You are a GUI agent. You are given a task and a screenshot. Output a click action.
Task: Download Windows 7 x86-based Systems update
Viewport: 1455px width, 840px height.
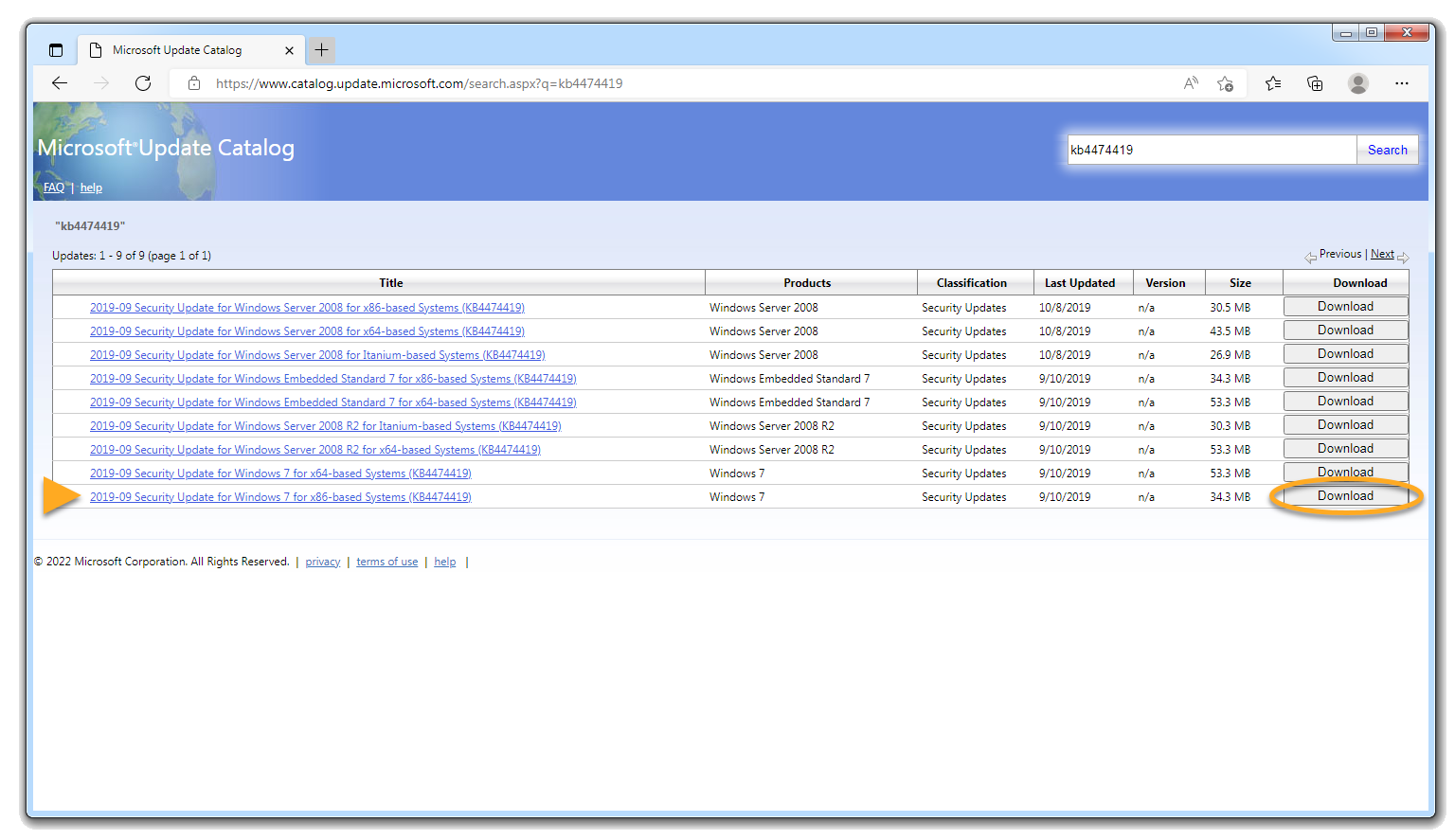point(1345,496)
